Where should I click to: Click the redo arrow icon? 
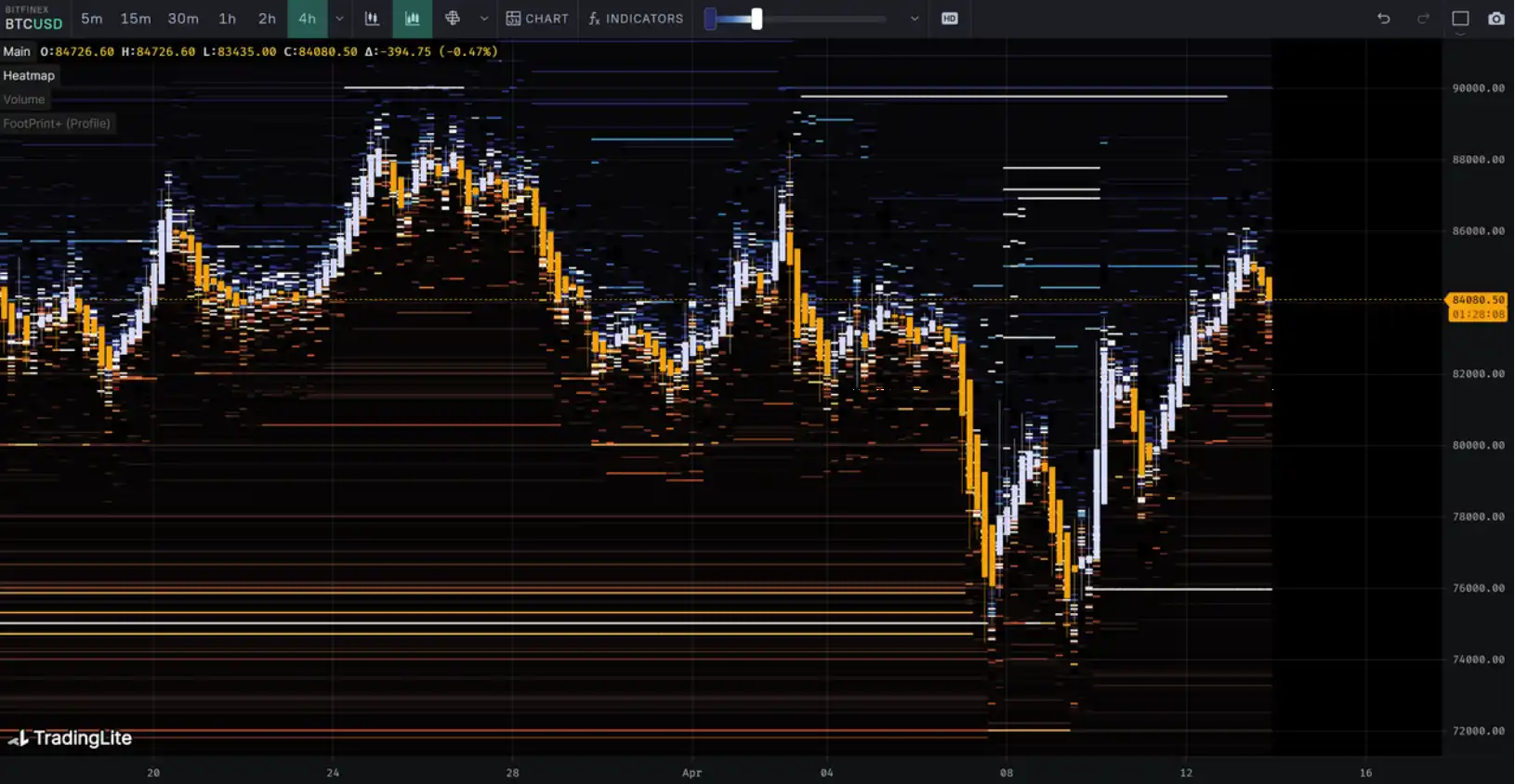coord(1423,19)
